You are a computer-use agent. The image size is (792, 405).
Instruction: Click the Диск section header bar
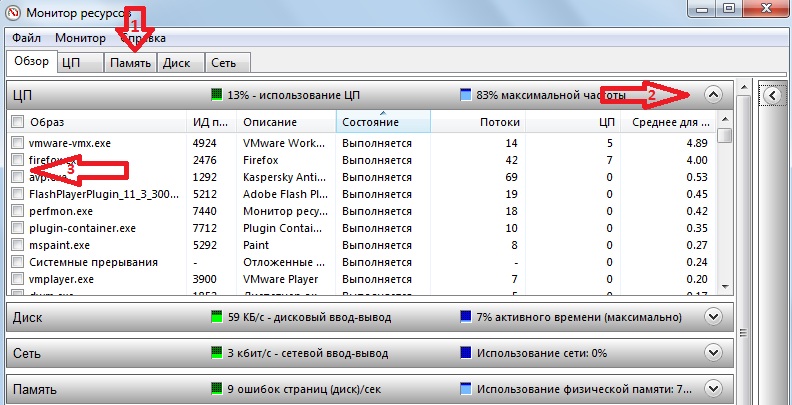[370, 317]
